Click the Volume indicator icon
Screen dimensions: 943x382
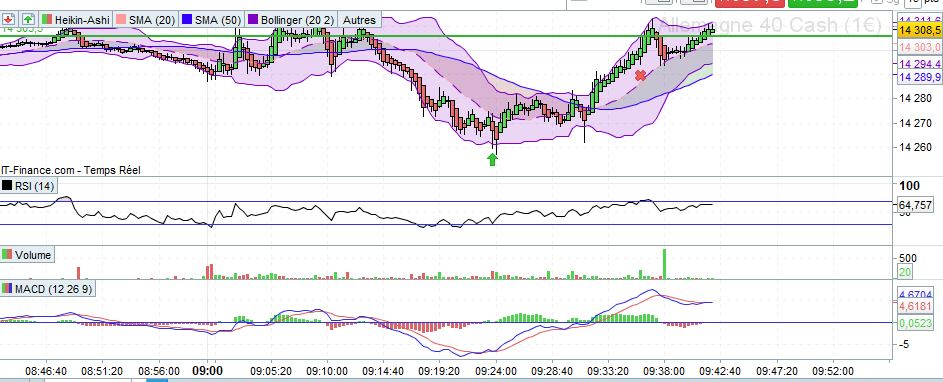pos(7,254)
